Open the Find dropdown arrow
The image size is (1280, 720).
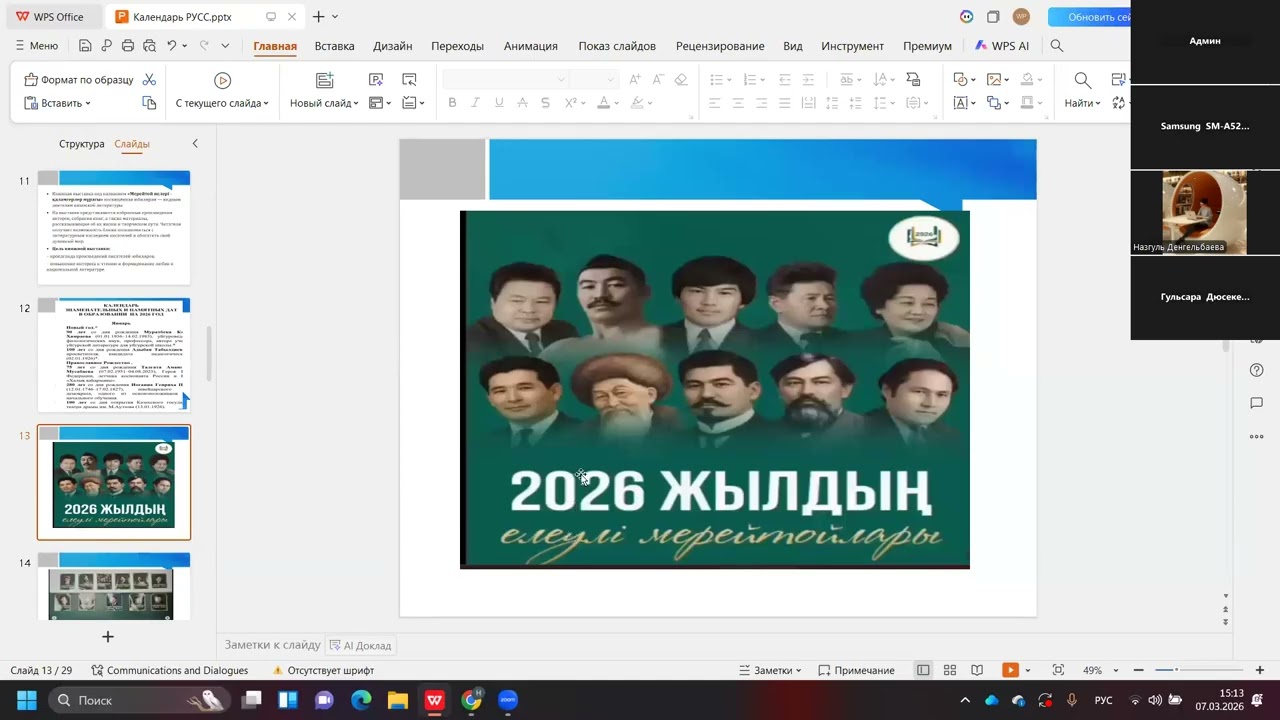coord(1098,103)
